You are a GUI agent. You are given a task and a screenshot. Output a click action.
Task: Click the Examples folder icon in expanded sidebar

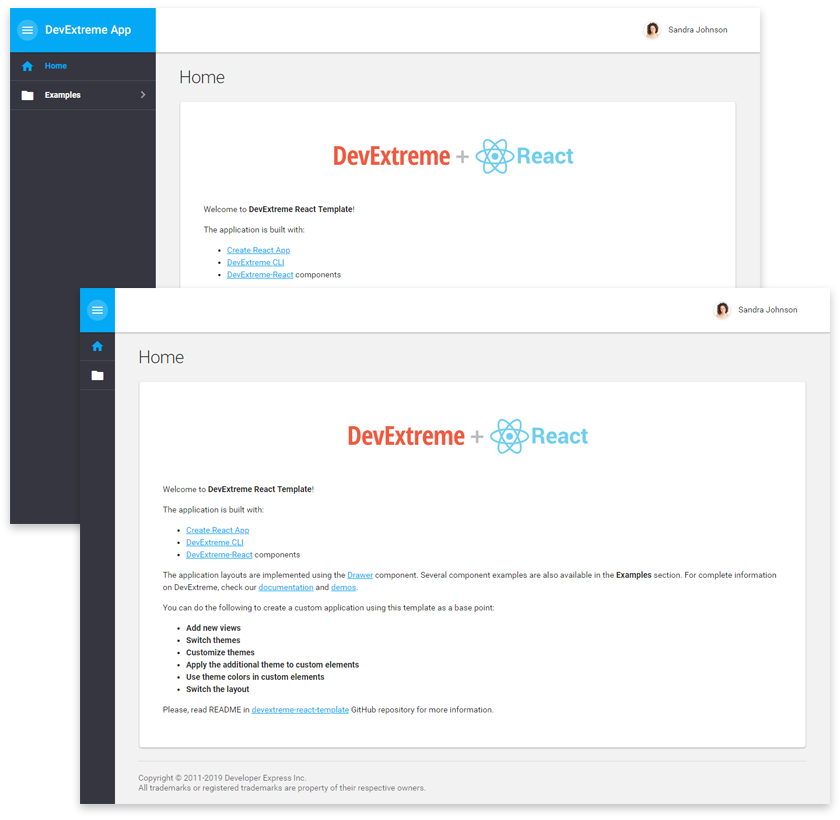point(27,95)
